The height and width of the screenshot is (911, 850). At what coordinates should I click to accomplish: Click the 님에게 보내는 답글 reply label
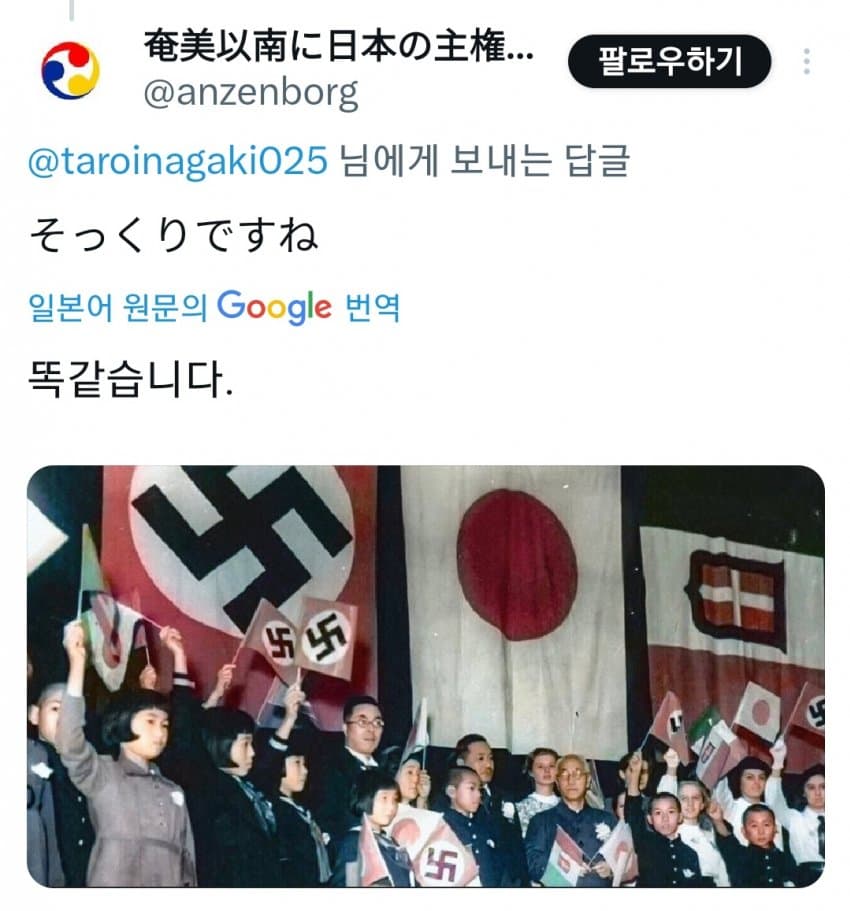(x=485, y=161)
